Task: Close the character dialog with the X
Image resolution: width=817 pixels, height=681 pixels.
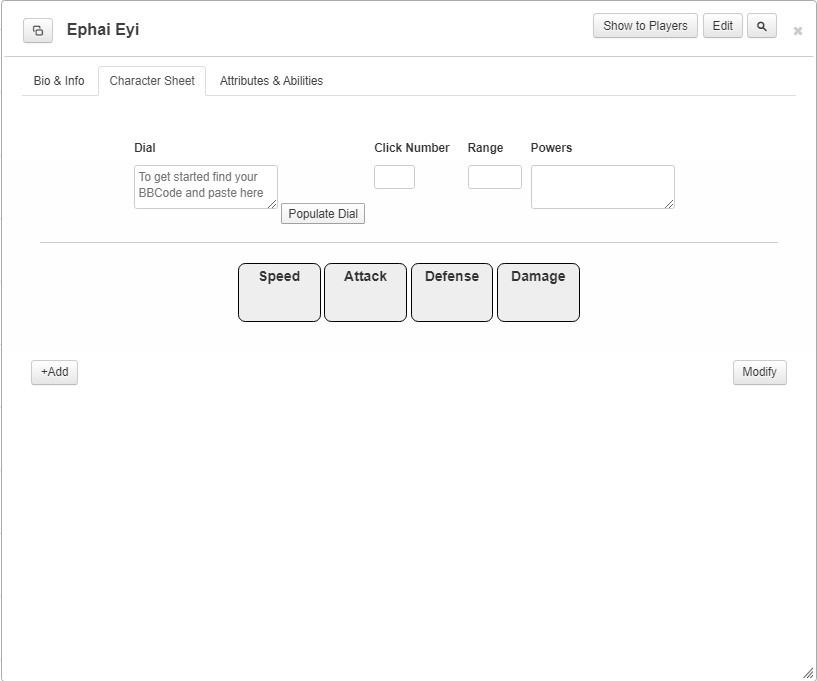Action: pyautogui.click(x=798, y=31)
